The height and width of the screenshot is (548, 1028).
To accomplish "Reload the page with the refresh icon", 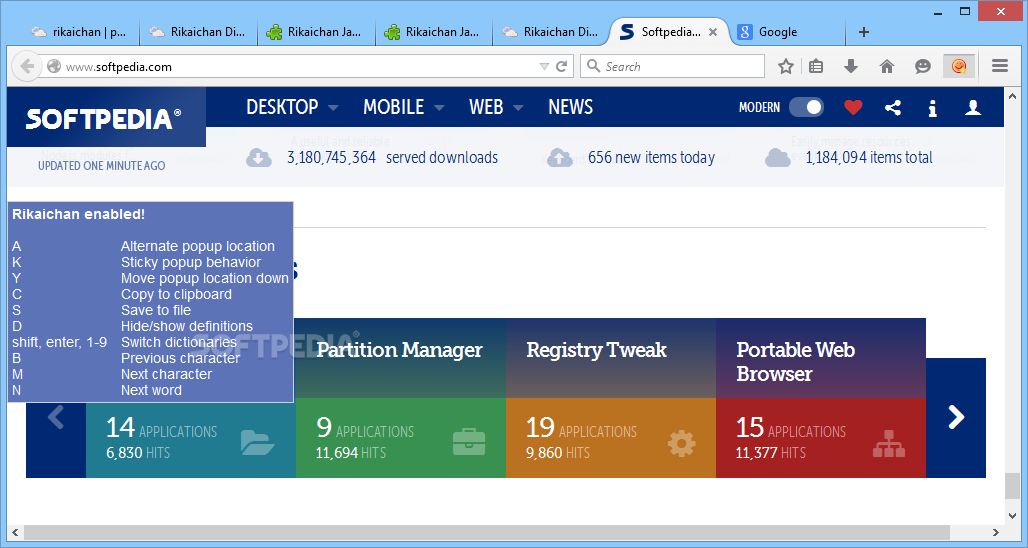I will 562,66.
